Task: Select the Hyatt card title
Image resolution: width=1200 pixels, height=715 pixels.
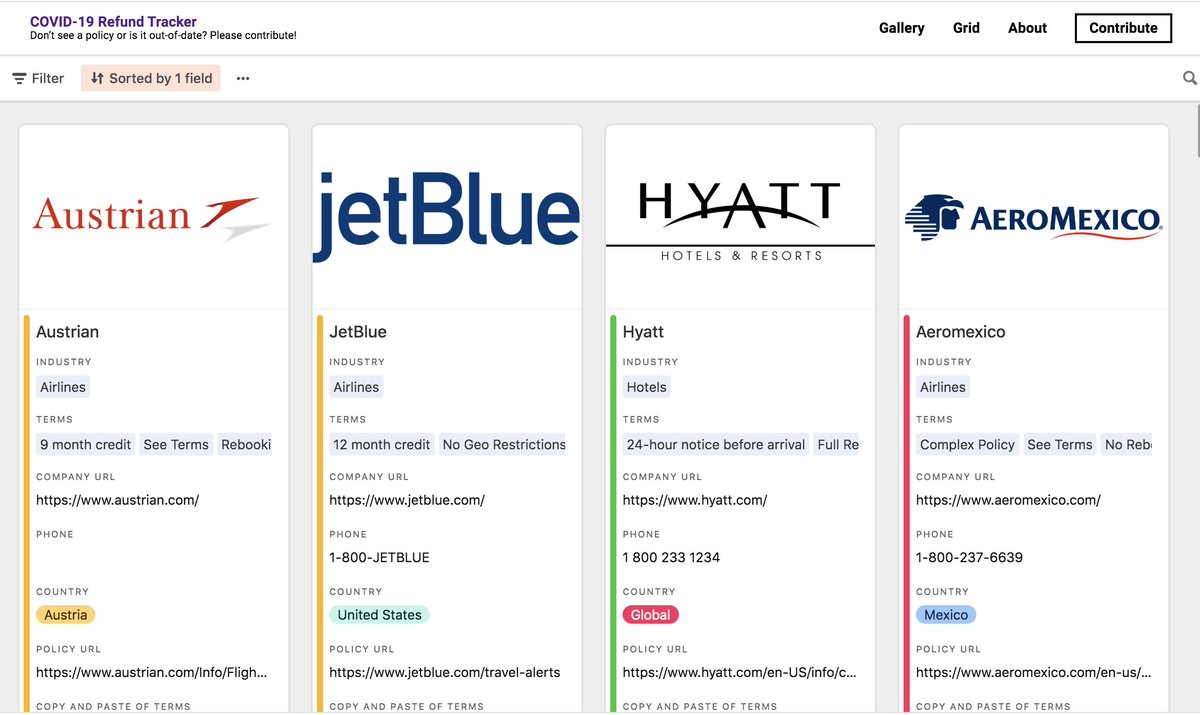Action: click(x=643, y=332)
